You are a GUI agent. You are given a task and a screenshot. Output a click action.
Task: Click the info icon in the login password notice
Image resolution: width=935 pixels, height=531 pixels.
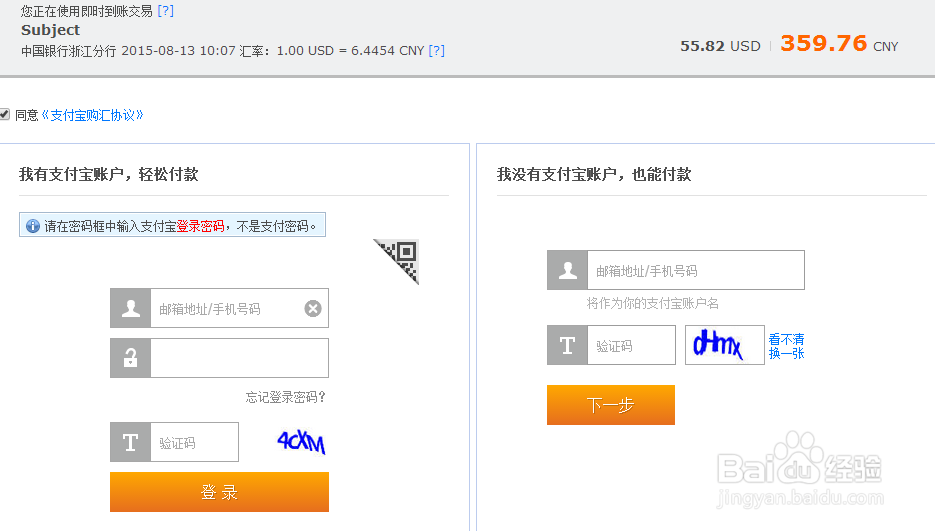click(x=33, y=226)
